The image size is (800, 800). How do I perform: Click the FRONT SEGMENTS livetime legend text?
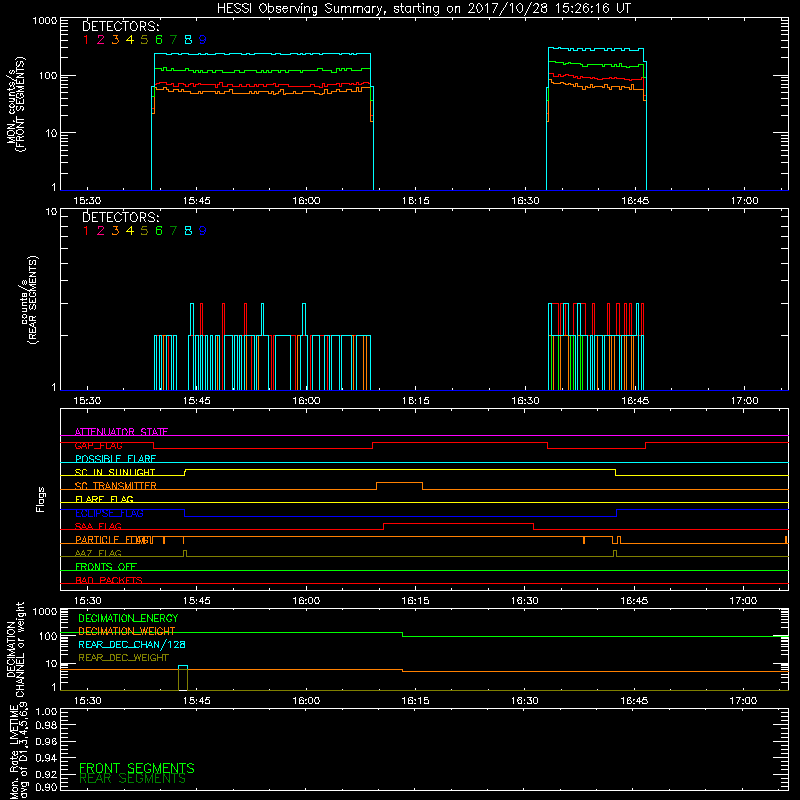(x=137, y=768)
